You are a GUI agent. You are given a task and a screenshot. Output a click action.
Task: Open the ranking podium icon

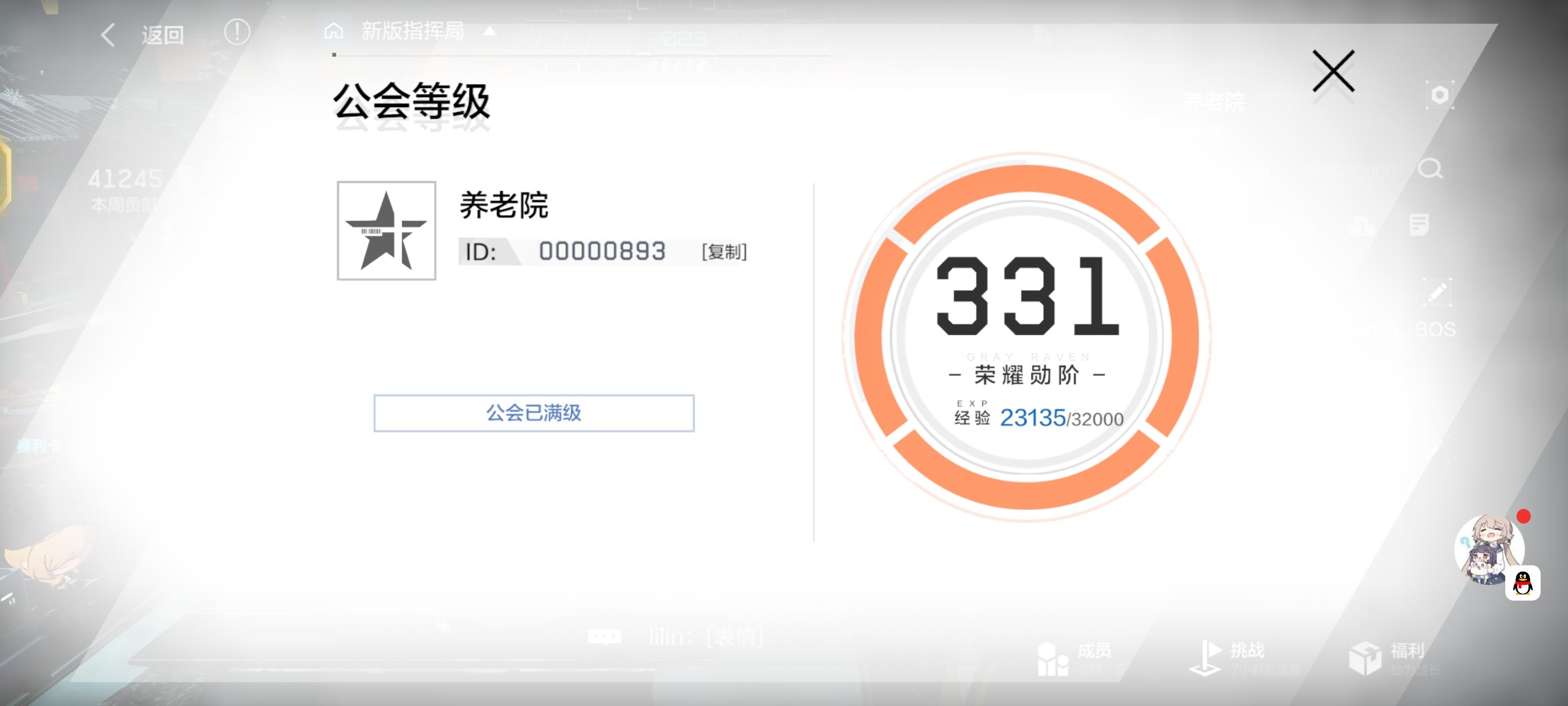[1361, 226]
